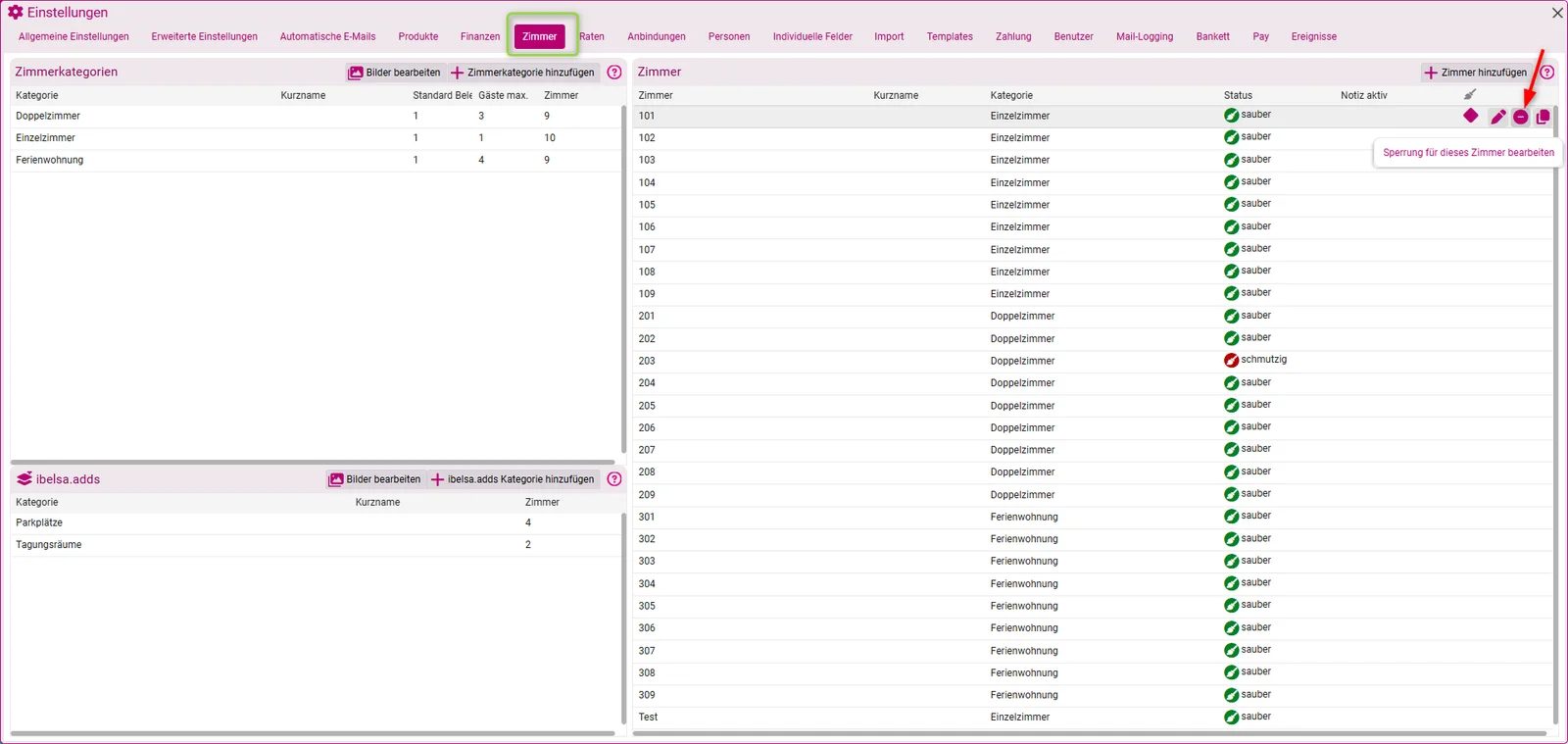Viewport: 1568px width, 744px height.
Task: Select the Doppelzimmer category row
Action: [x=315, y=116]
